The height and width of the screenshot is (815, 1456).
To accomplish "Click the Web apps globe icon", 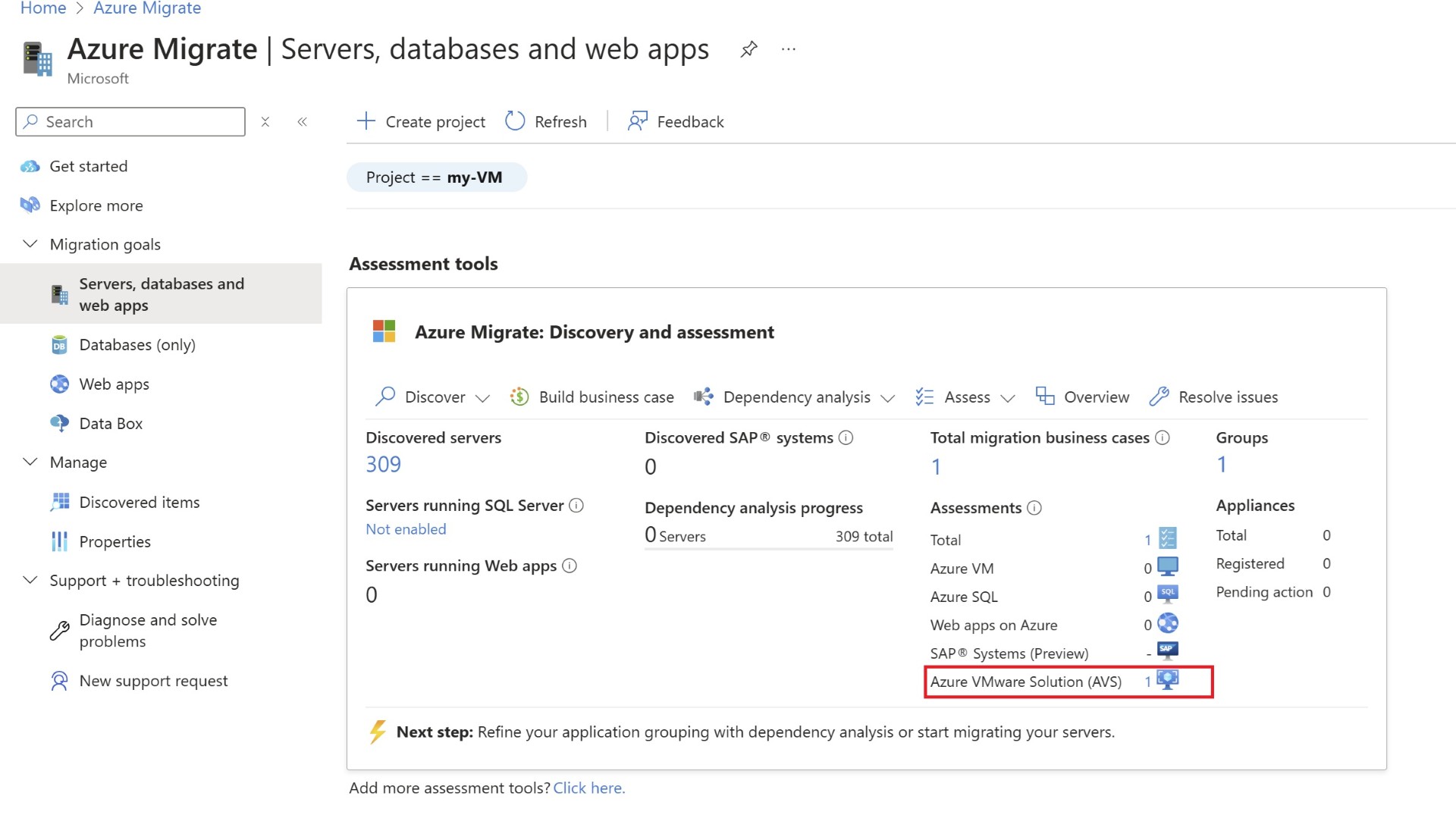I will click(x=60, y=384).
